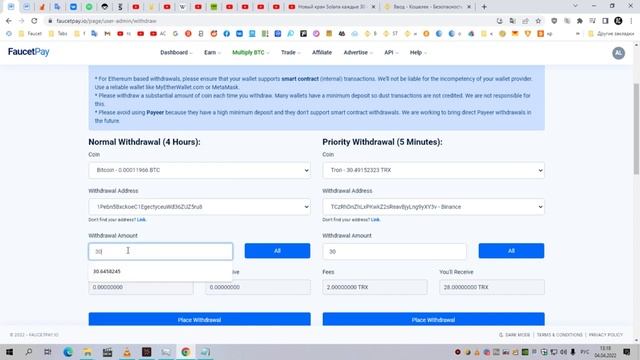
Task: Open VLC media player from the taskbar
Action: 127,352
